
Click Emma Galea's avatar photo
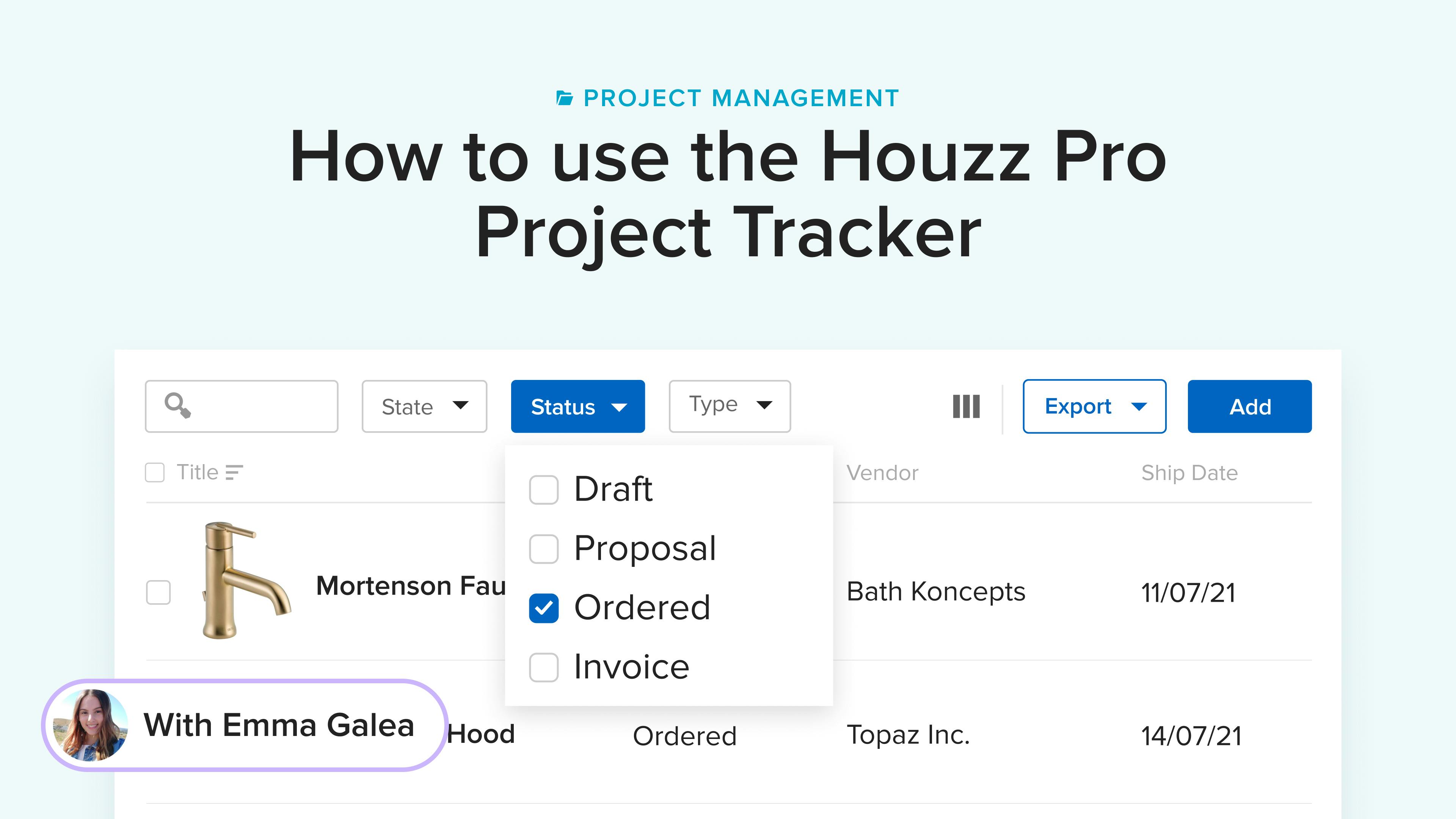tap(91, 725)
